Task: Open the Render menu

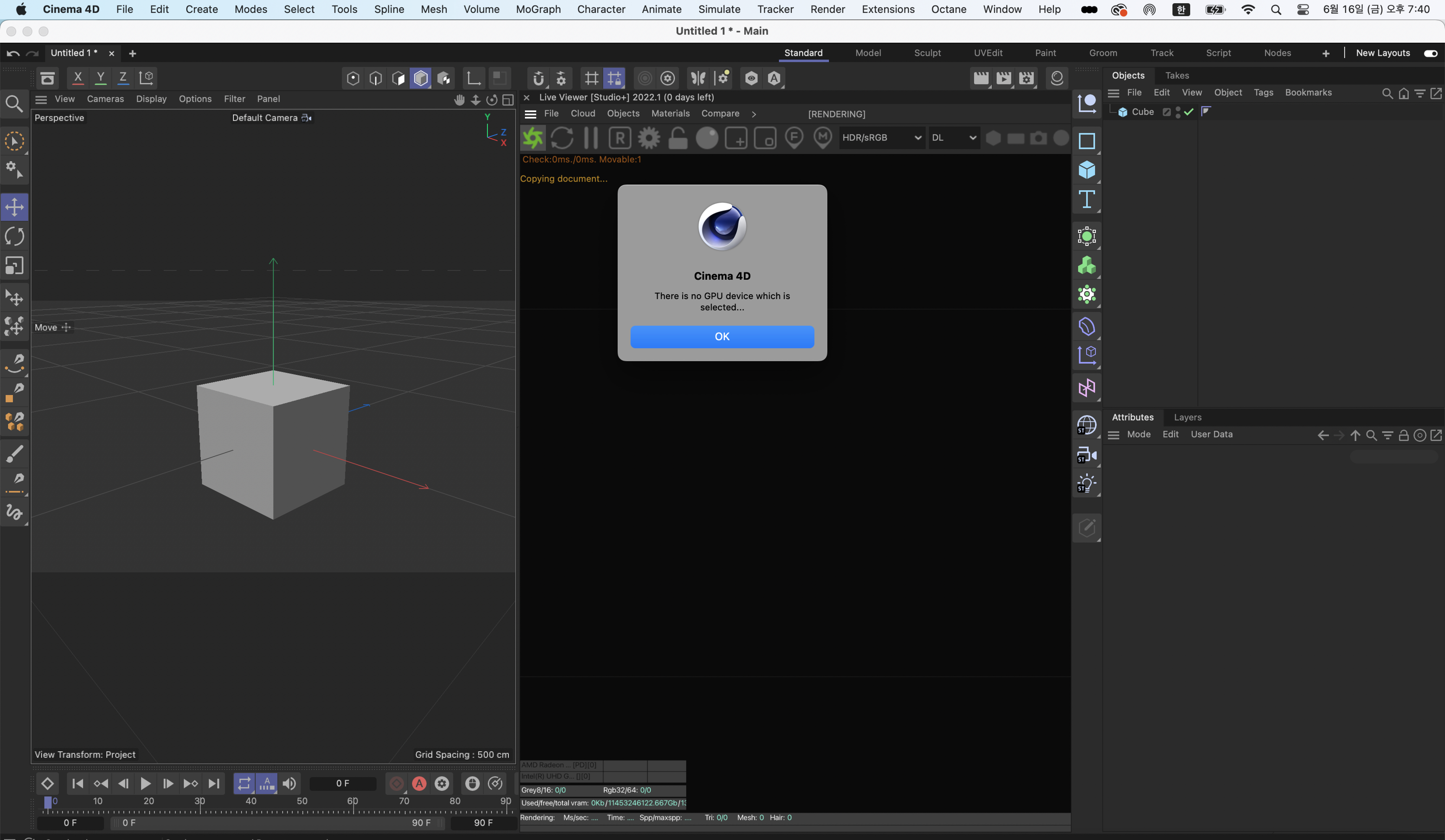Action: pyautogui.click(x=827, y=9)
